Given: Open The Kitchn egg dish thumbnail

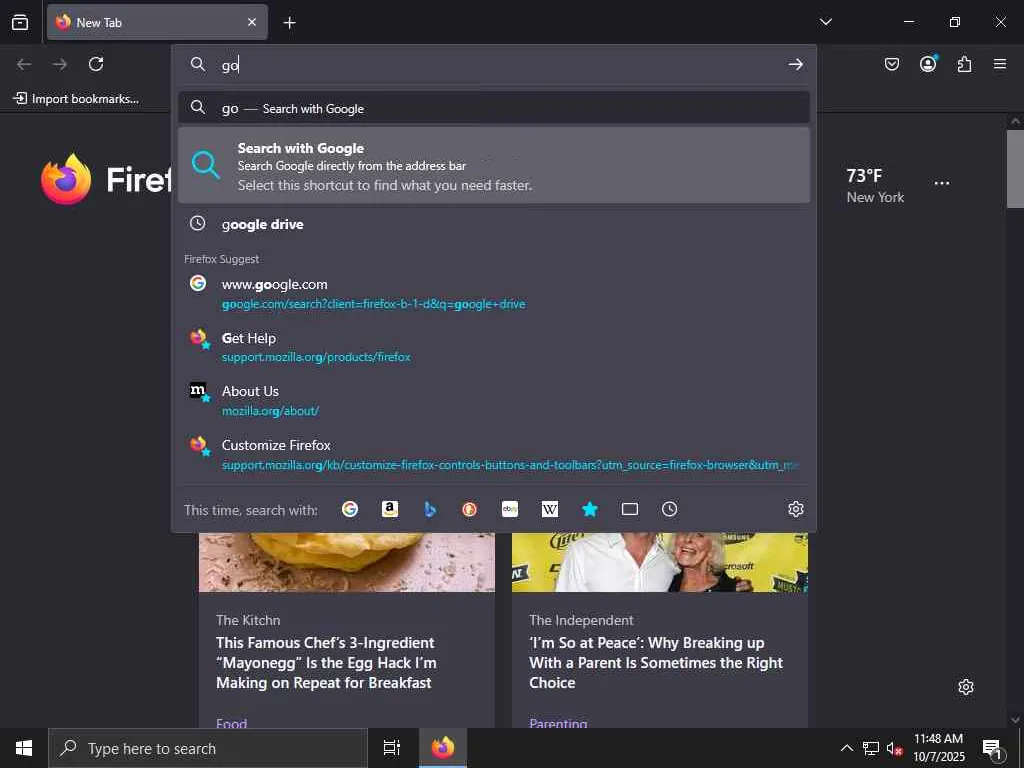Looking at the screenshot, I should [347, 562].
